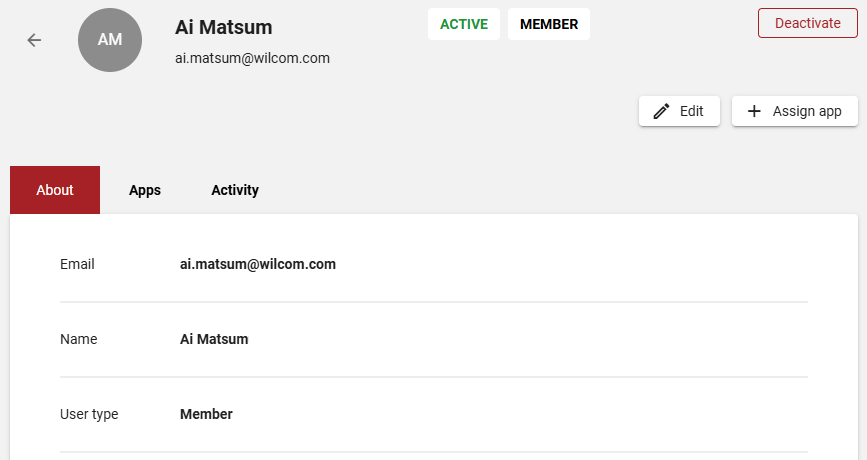The image size is (867, 460).
Task: Click the MEMBER role badge
Action: [549, 24]
